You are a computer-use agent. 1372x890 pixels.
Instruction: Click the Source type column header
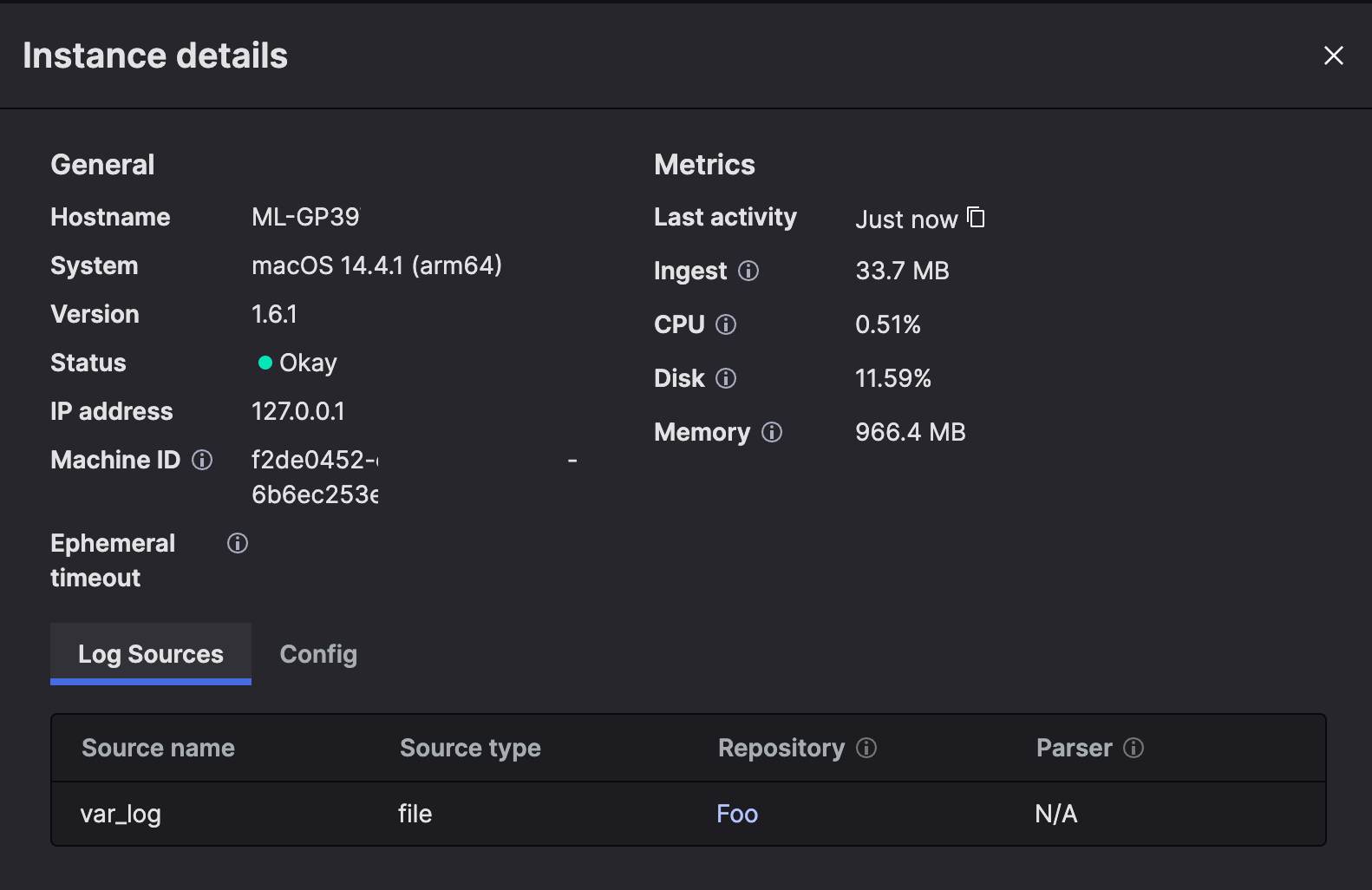pos(470,748)
